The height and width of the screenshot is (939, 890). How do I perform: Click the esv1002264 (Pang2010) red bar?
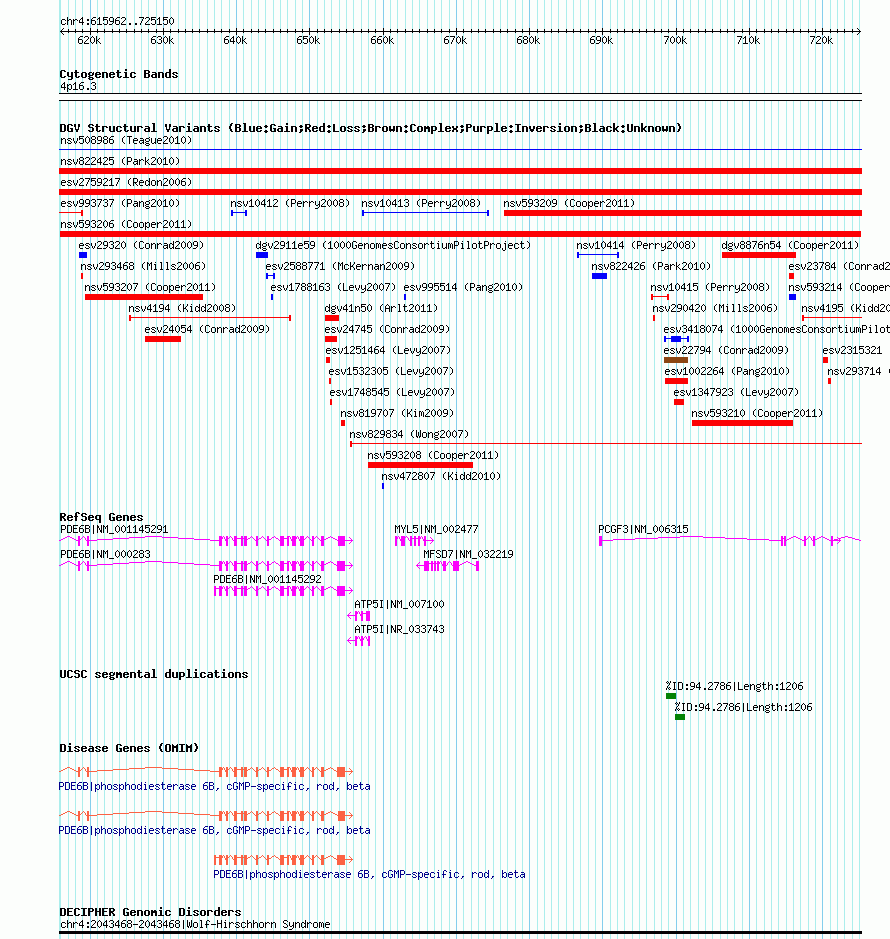click(x=676, y=381)
